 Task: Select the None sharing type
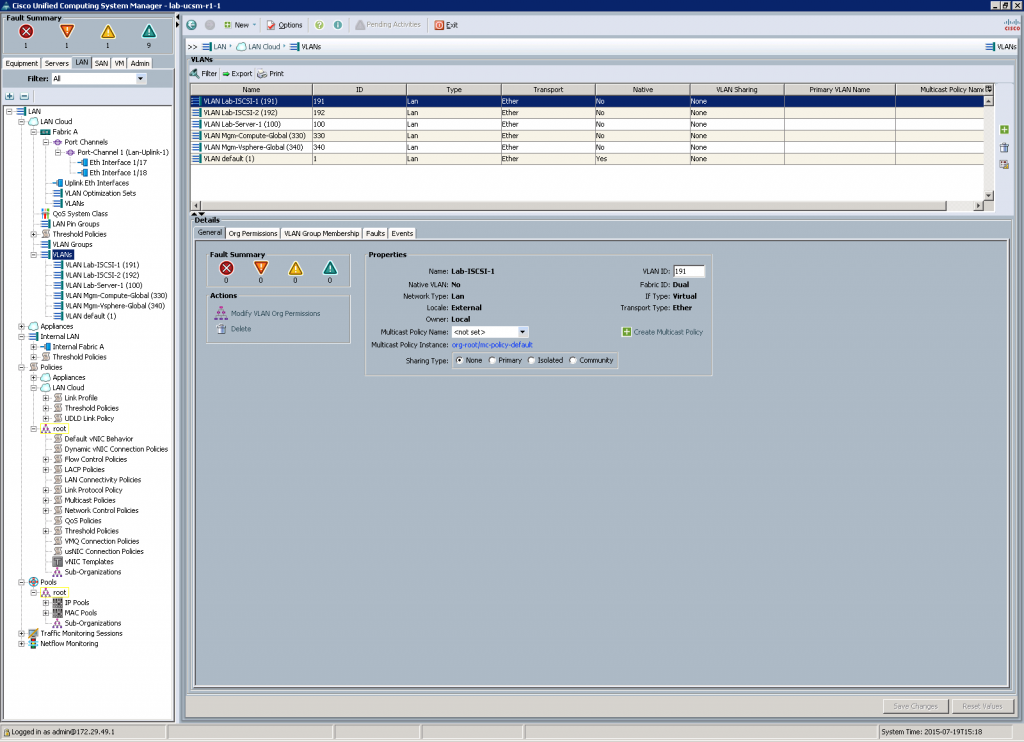tap(460, 361)
